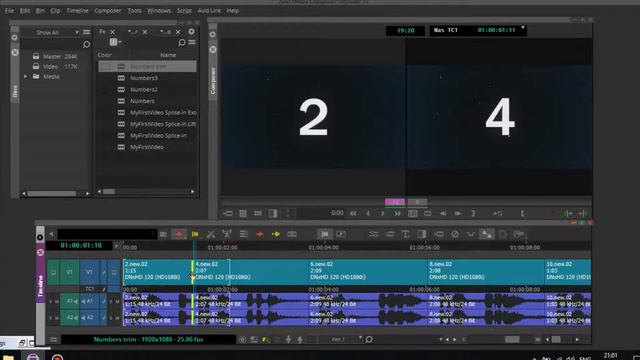Toggle the A2 source track selector
The height and width of the screenshot is (360, 640).
pos(69,318)
